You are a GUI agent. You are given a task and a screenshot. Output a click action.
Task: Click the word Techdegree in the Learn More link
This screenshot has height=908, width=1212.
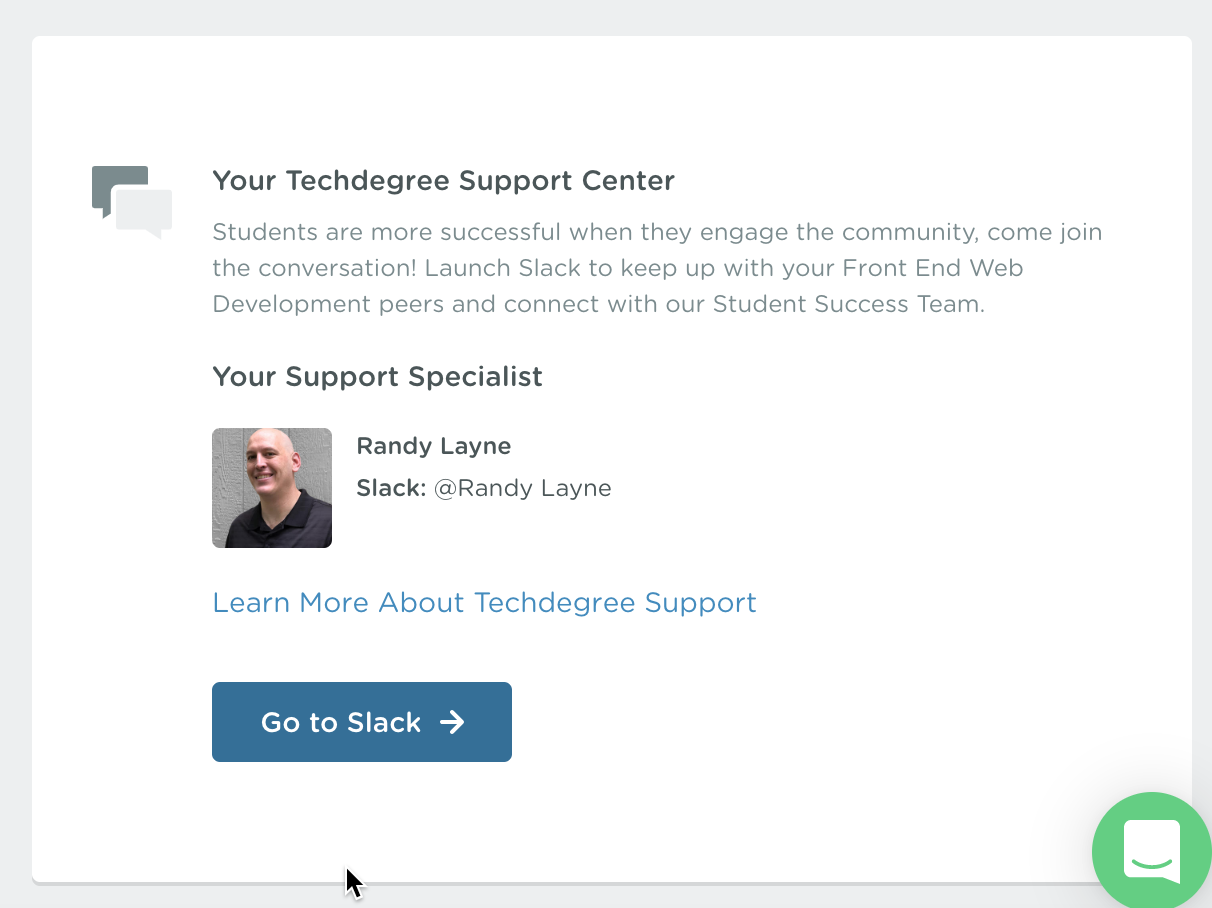(x=554, y=603)
